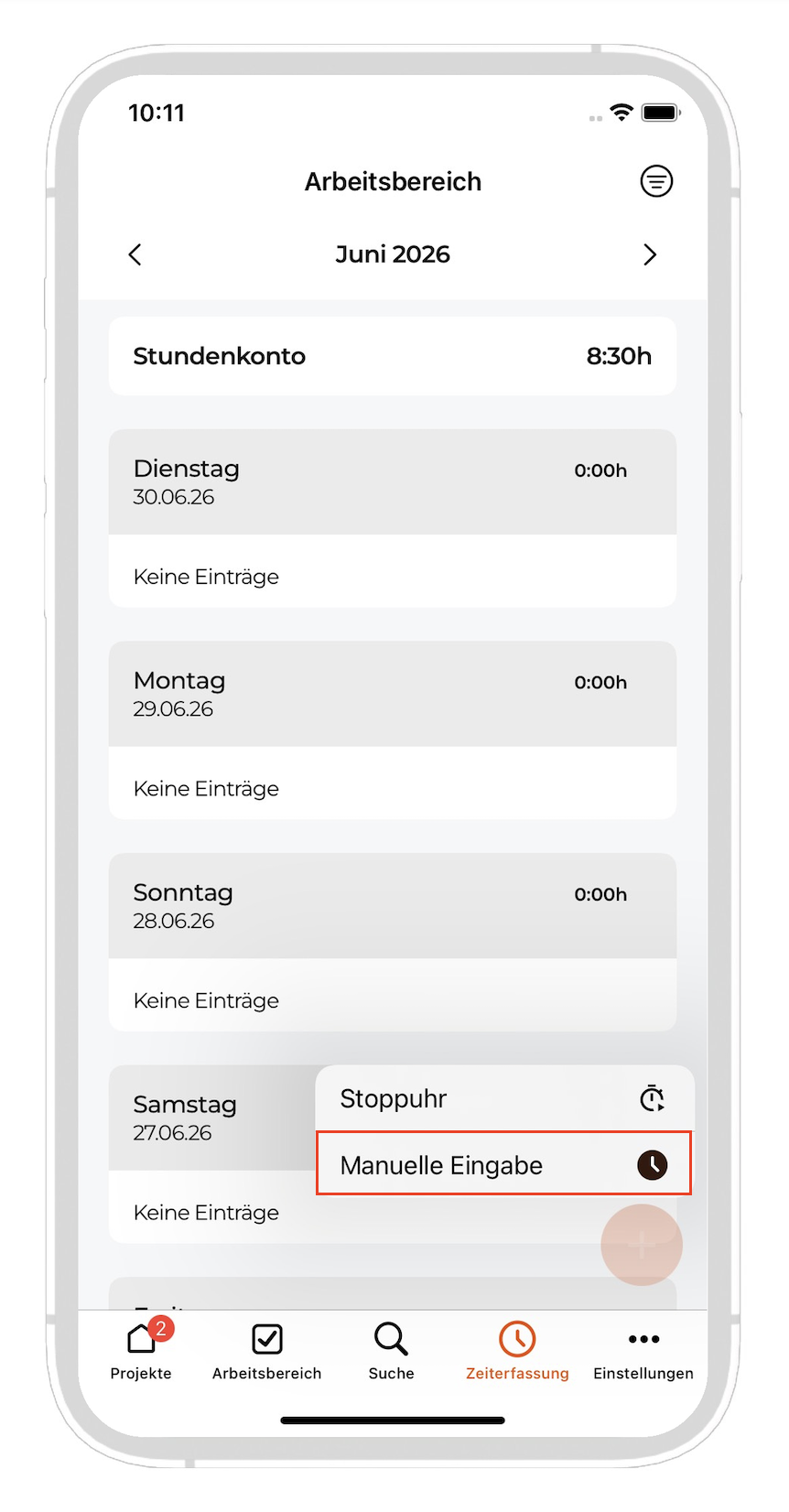Switch to the Arbeitsbereich checkmark tab

tap(267, 1351)
